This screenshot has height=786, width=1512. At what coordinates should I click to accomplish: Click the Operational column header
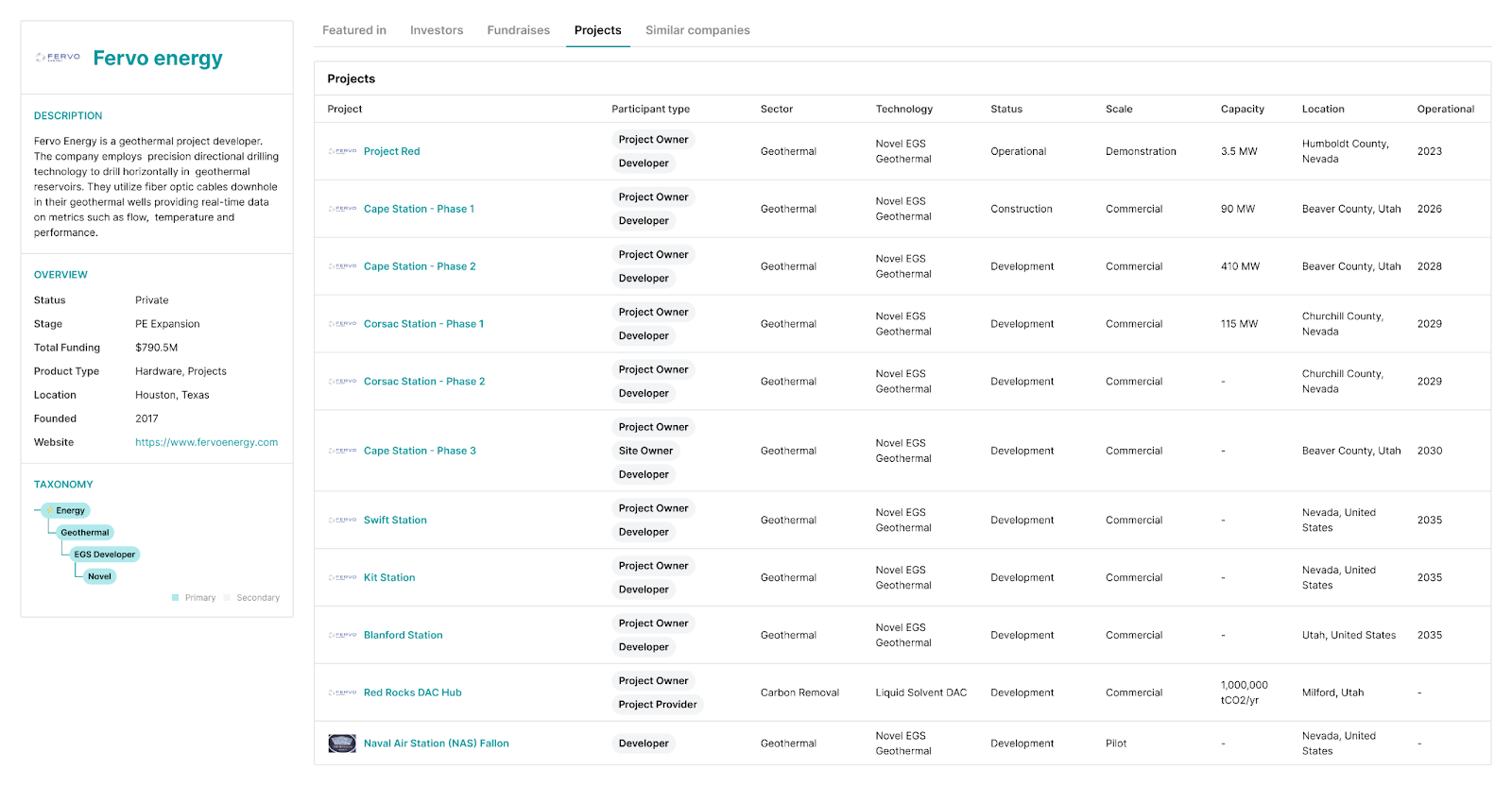(1446, 110)
